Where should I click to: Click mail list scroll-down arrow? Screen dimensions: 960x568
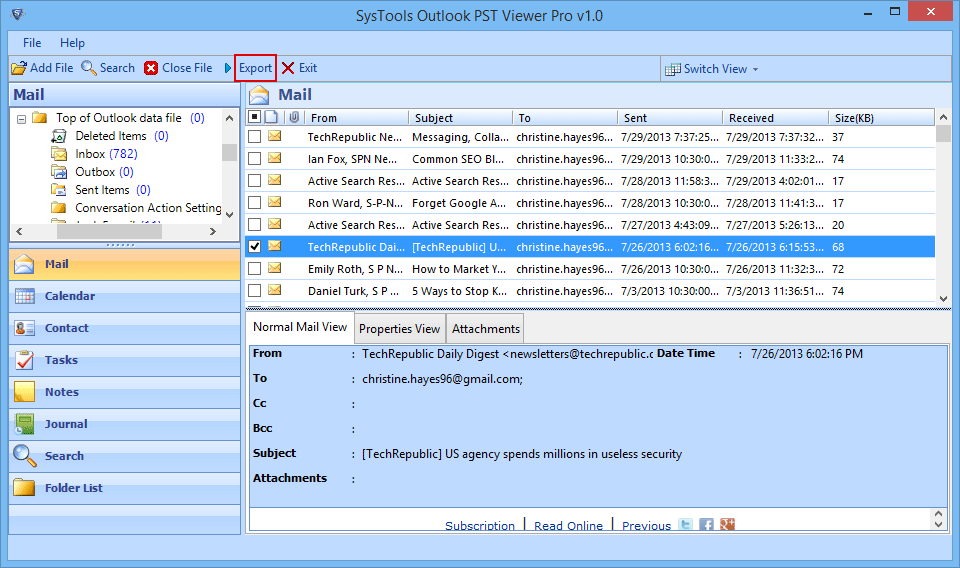pos(943,299)
